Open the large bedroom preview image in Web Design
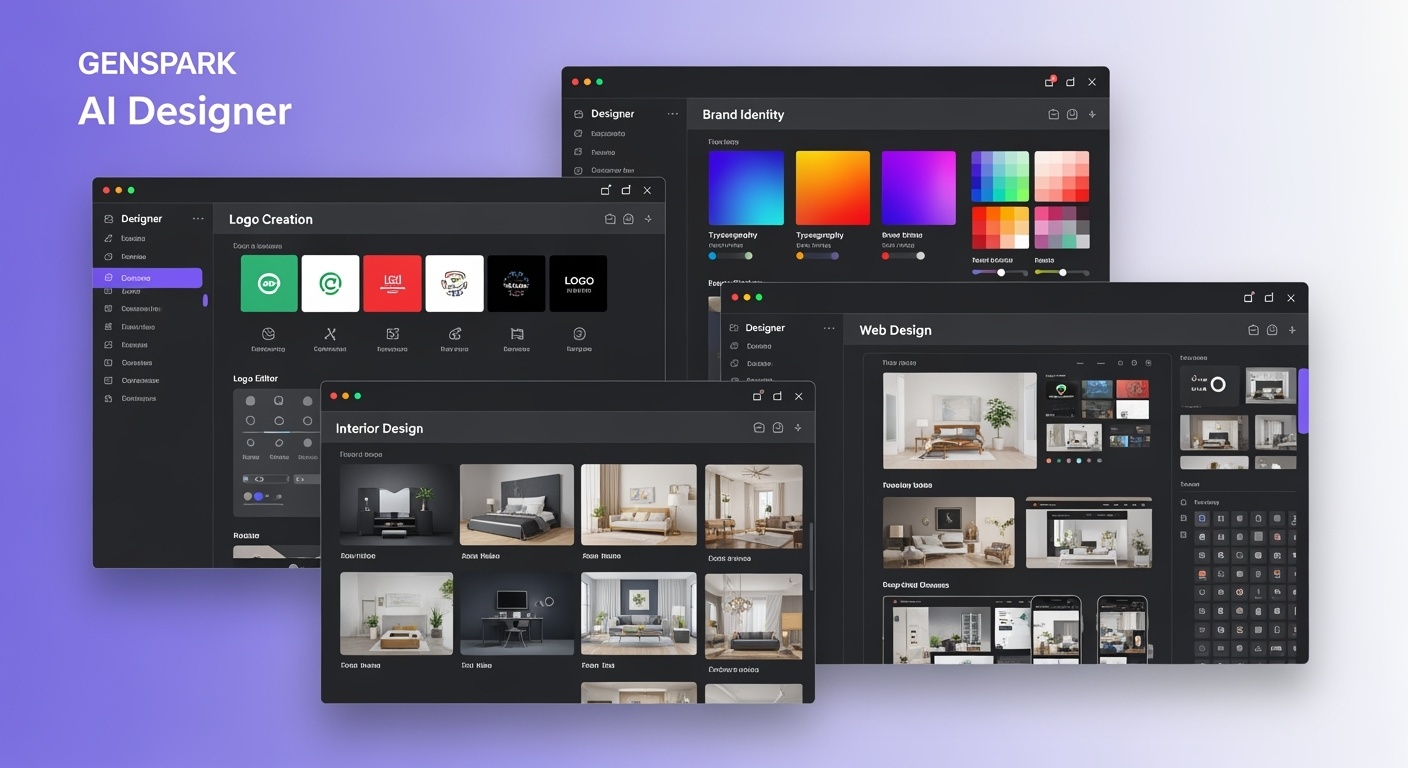Viewport: 1408px width, 768px height. coord(960,421)
